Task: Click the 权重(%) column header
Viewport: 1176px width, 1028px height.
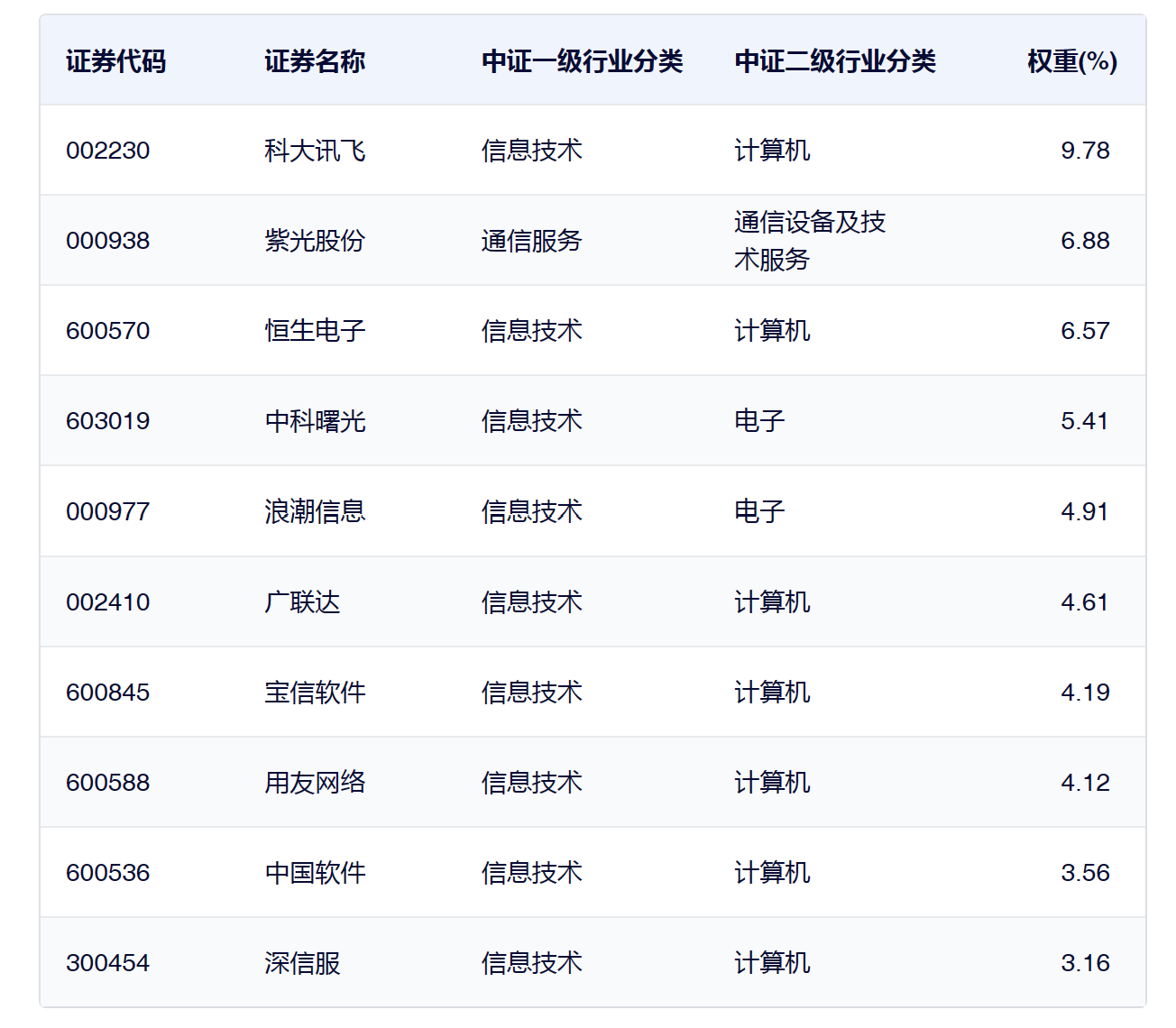Action: tap(1071, 61)
